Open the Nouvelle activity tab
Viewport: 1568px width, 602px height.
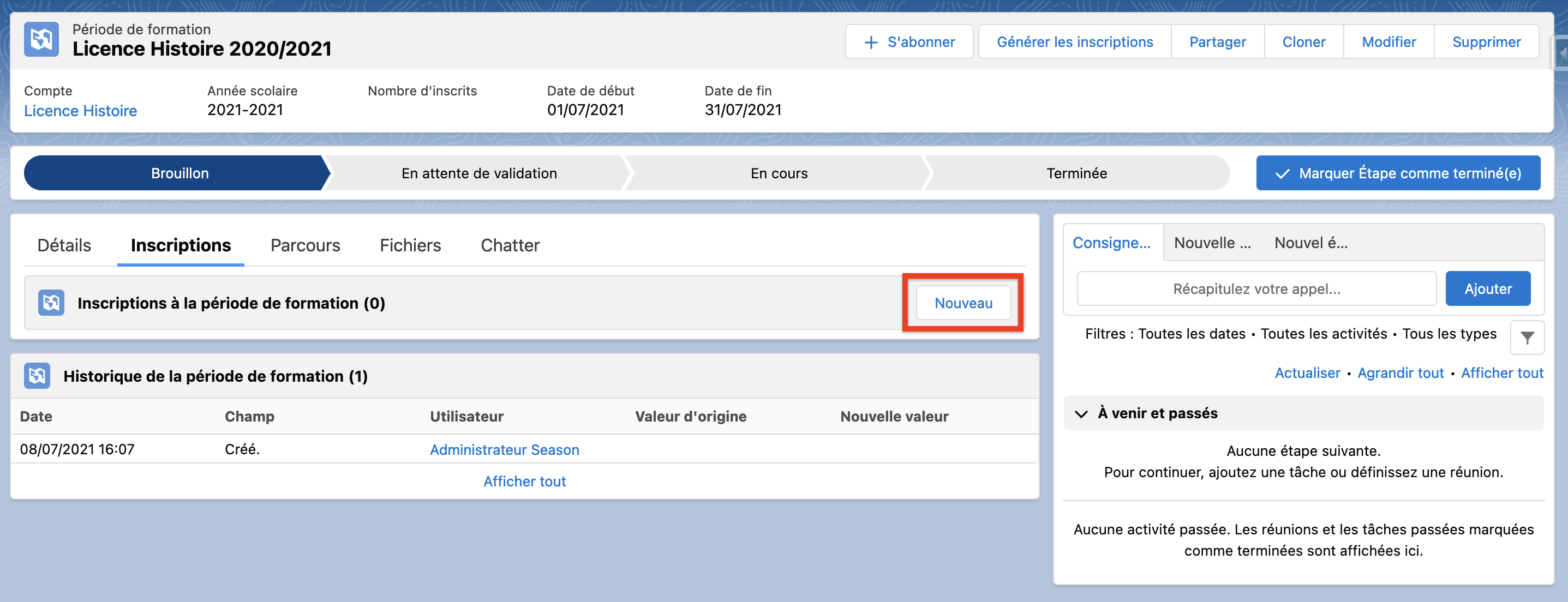click(1212, 243)
